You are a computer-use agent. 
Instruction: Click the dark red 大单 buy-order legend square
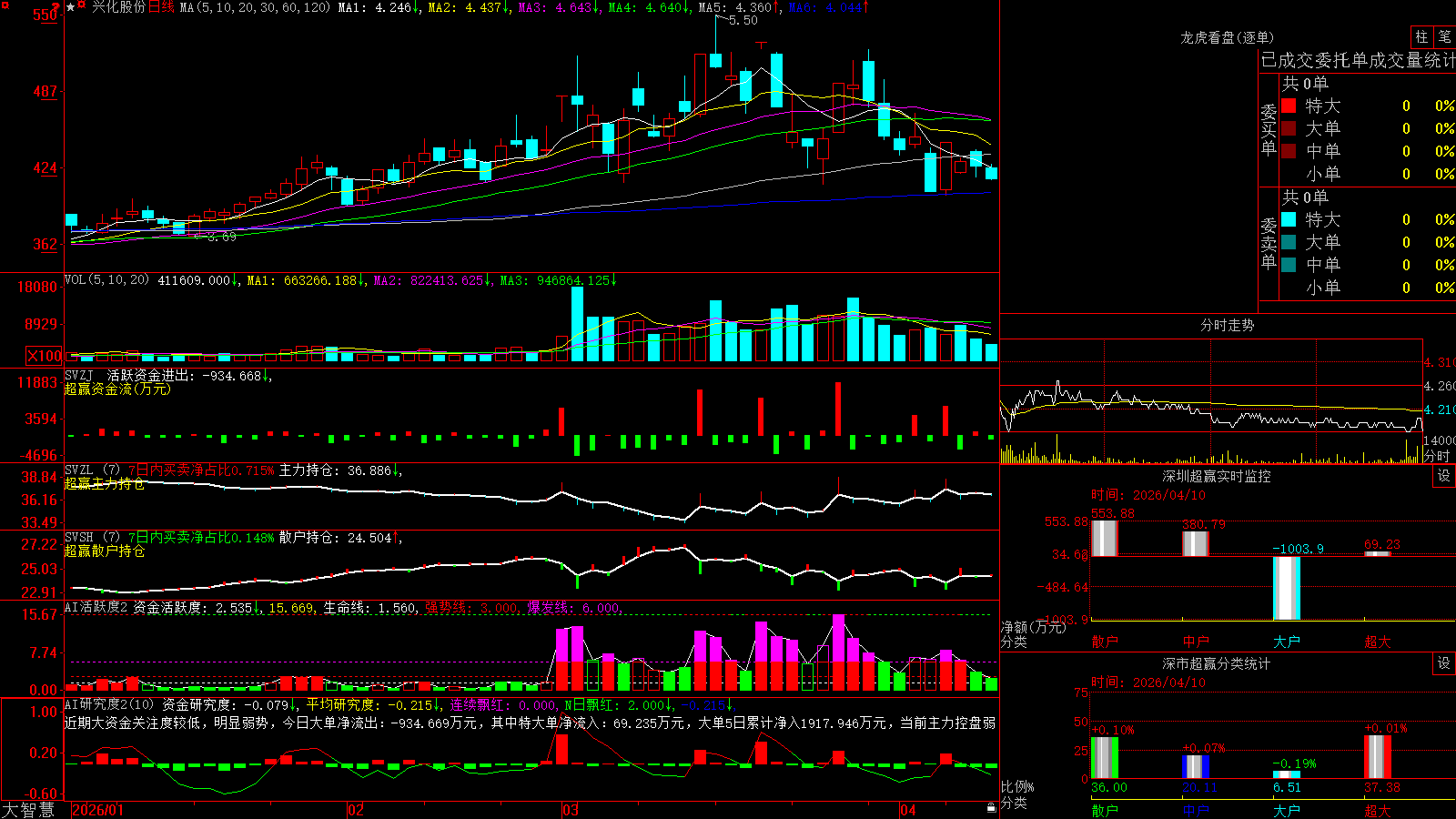tap(1289, 128)
